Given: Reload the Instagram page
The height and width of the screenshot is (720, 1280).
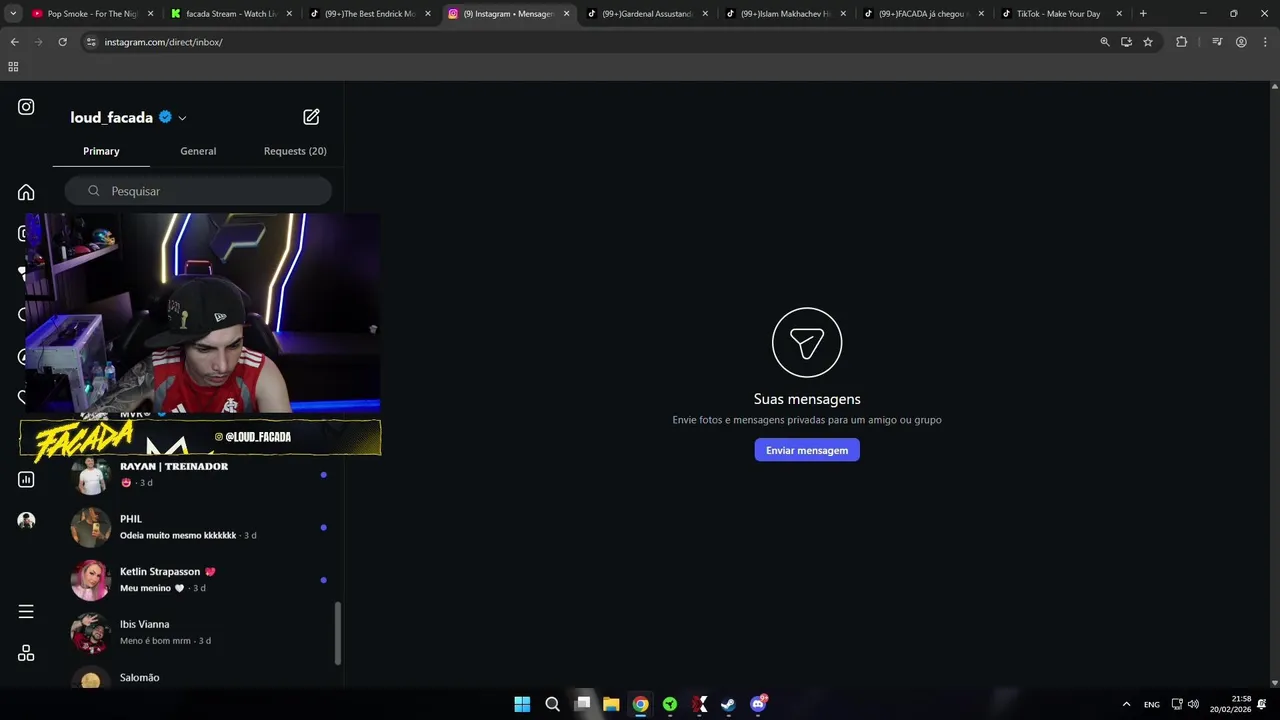Looking at the screenshot, I should 62,42.
